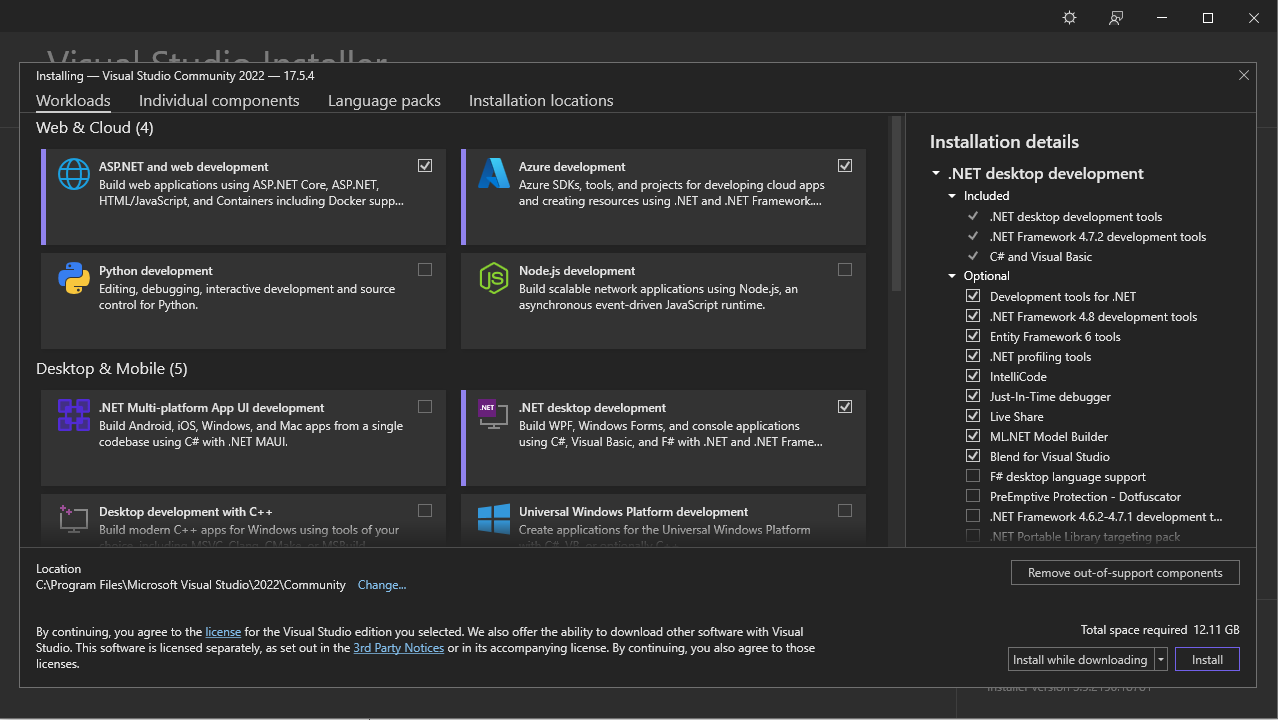The width and height of the screenshot is (1278, 720).
Task: Click the .NET Multi-platform App UI icon
Action: point(74,414)
